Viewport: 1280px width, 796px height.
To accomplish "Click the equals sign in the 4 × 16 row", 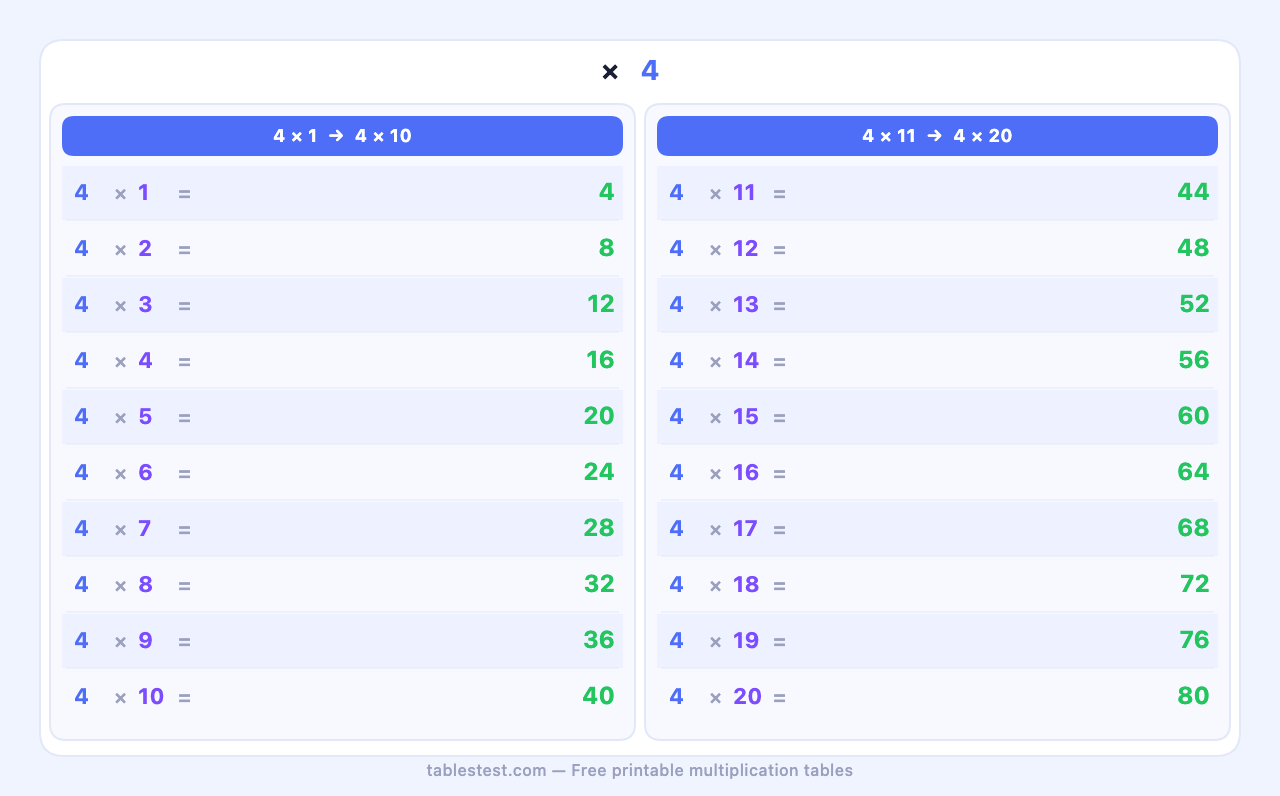I will tap(779, 473).
